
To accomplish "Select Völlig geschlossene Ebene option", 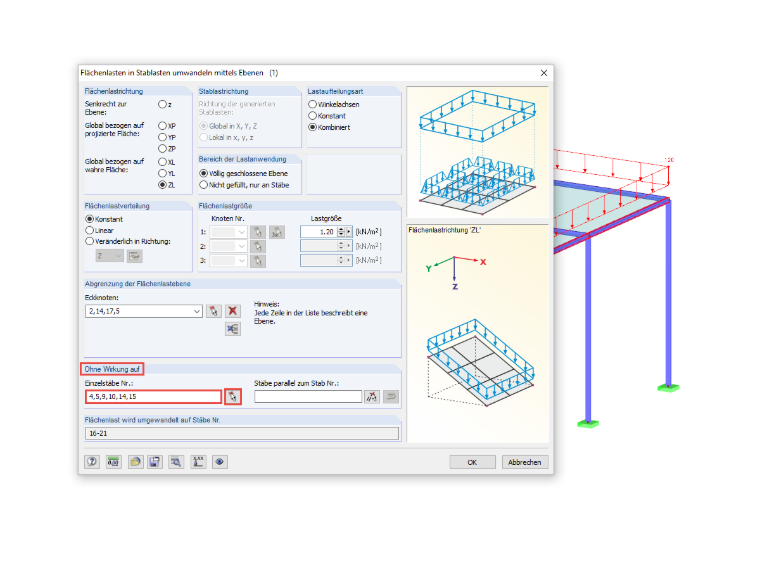I will coord(204,173).
